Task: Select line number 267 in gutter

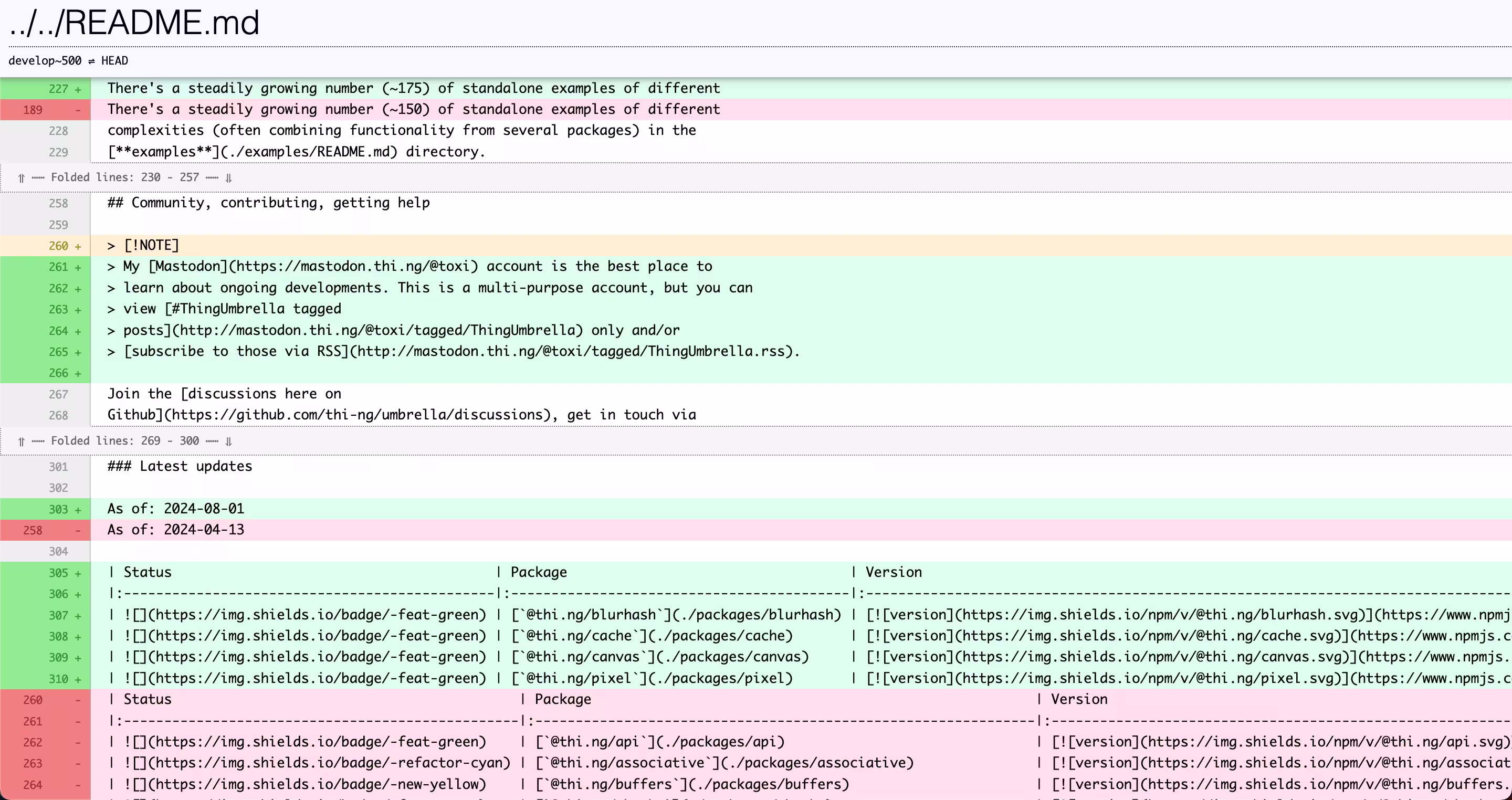Action: (x=58, y=394)
